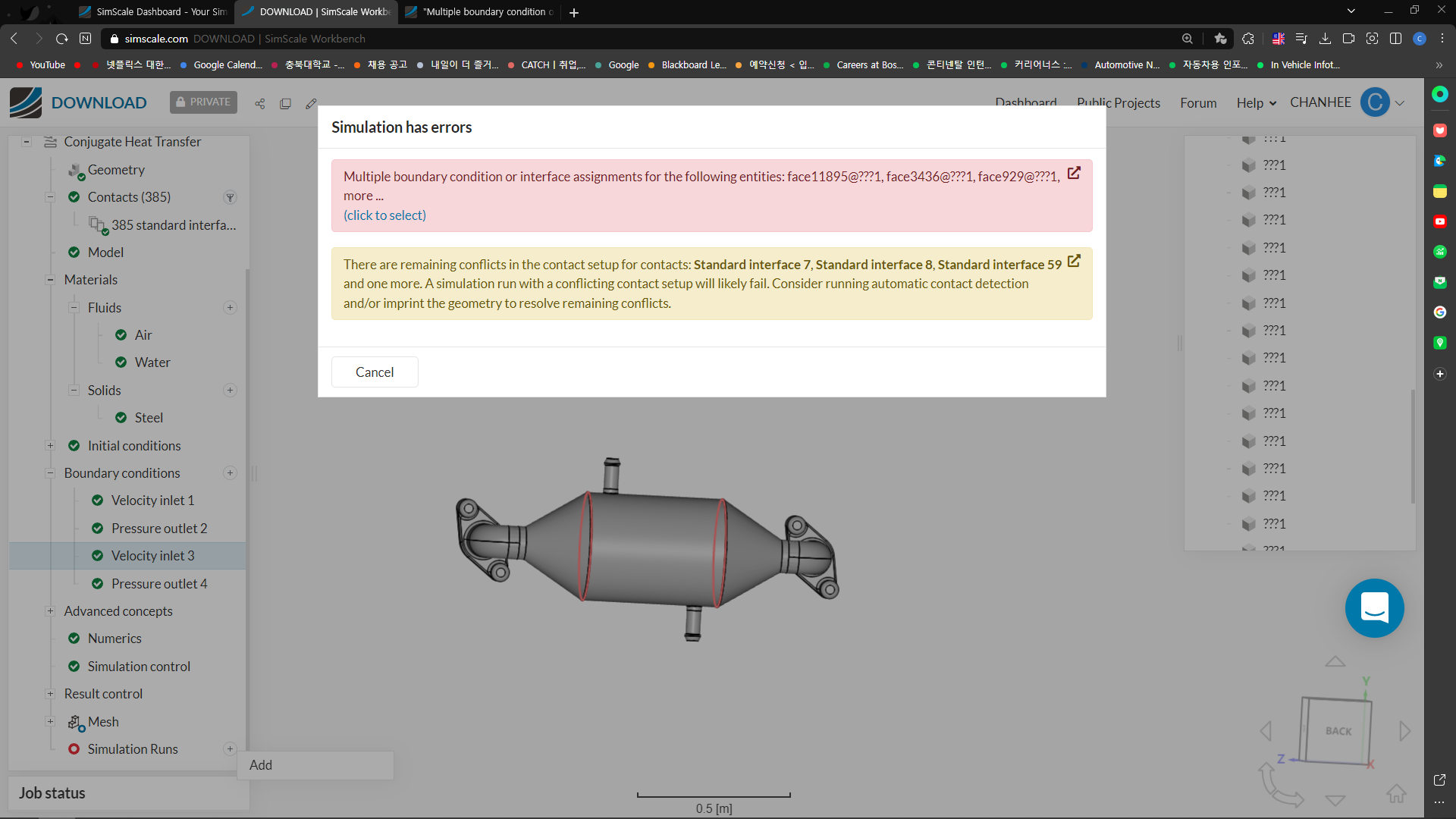The image size is (1456, 819).
Task: Click the copy project icon
Action: [285, 104]
